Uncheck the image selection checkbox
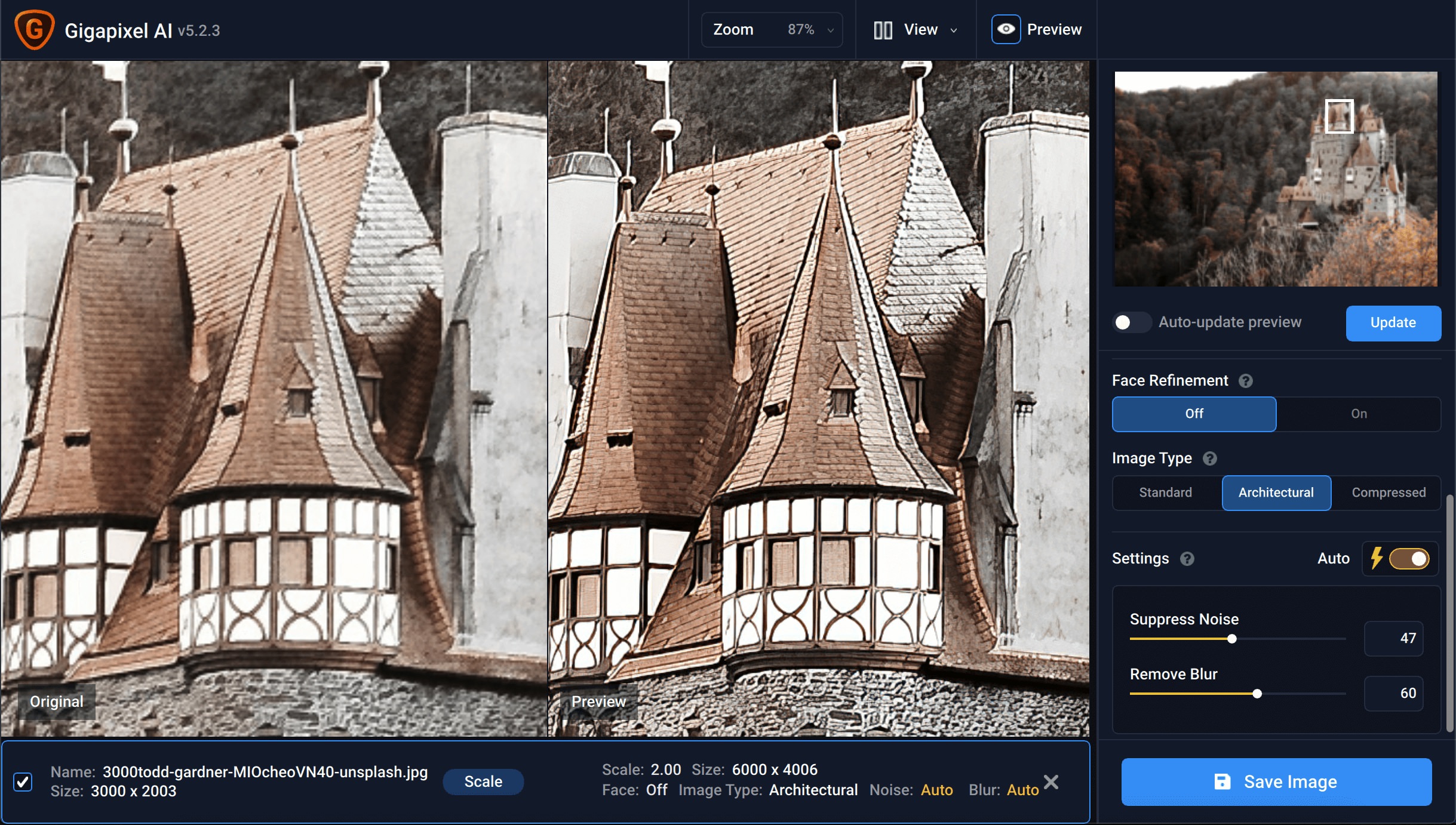 [x=23, y=781]
